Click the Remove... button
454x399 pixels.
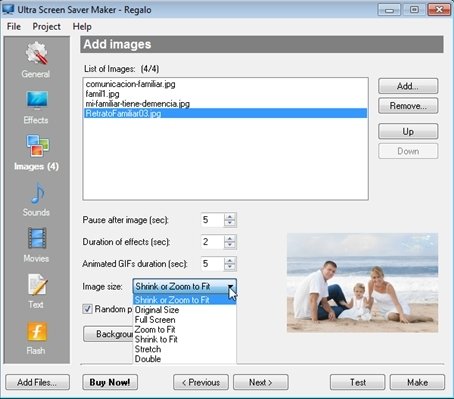[x=408, y=106]
